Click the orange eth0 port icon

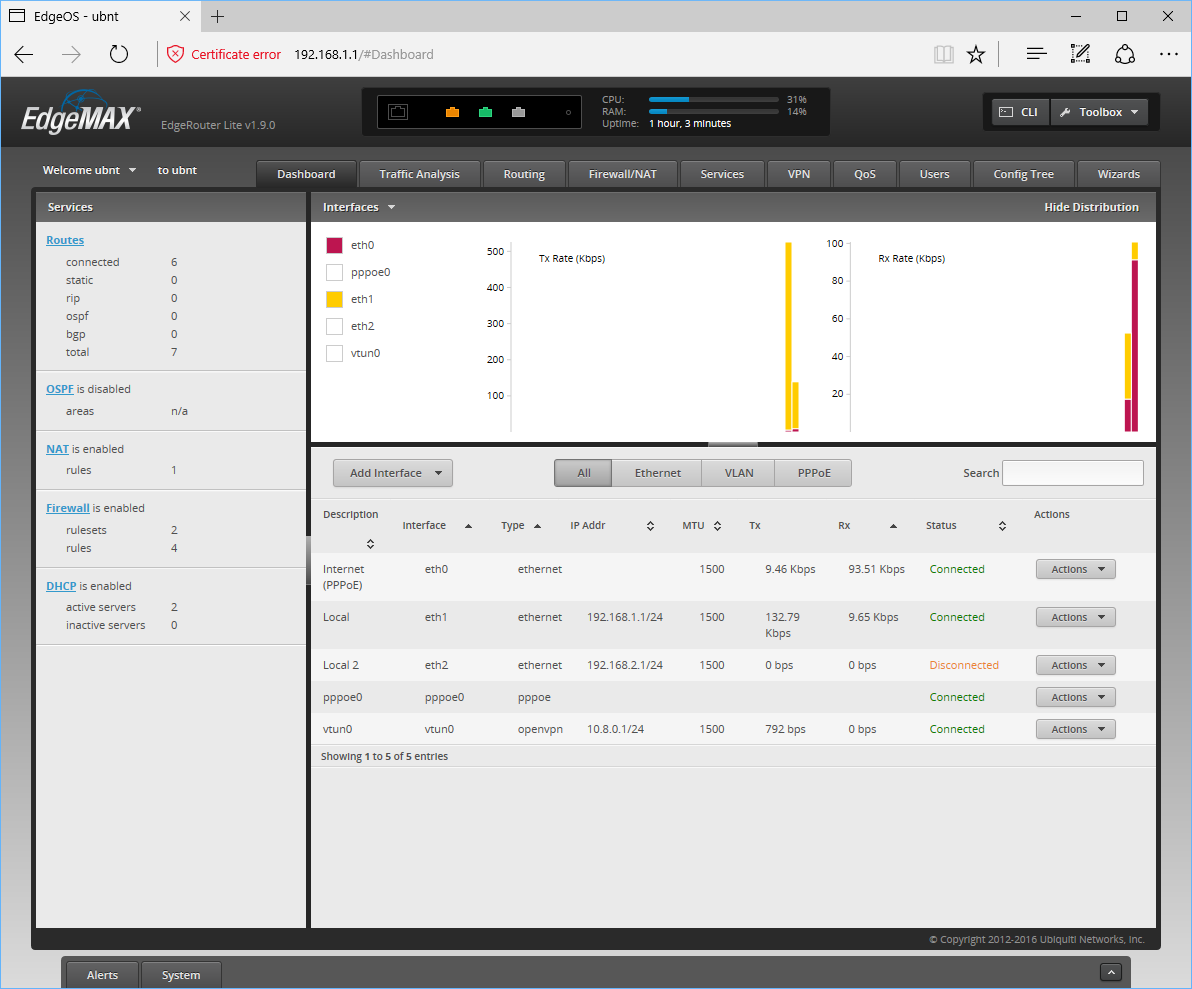click(x=452, y=113)
